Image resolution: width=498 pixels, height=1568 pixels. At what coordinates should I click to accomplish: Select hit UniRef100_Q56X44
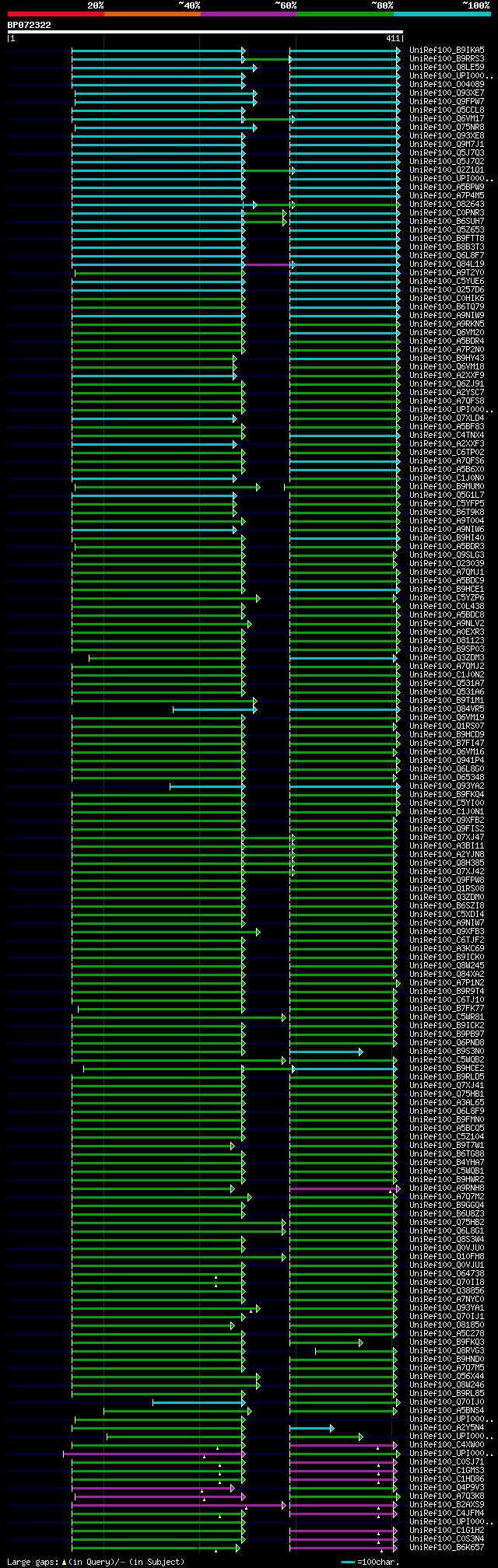tap(447, 1376)
